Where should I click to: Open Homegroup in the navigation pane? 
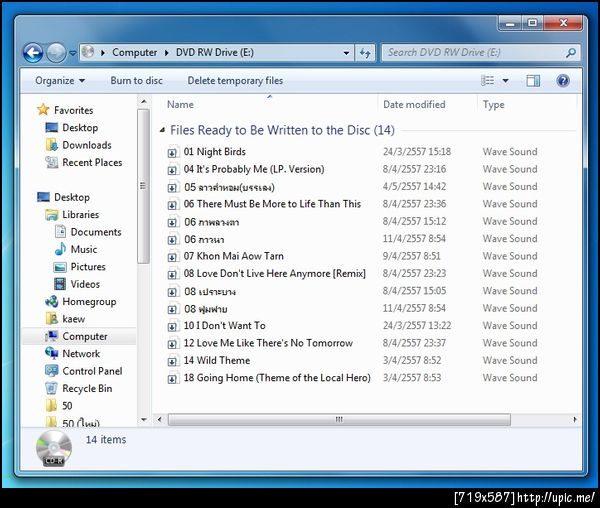click(x=89, y=301)
